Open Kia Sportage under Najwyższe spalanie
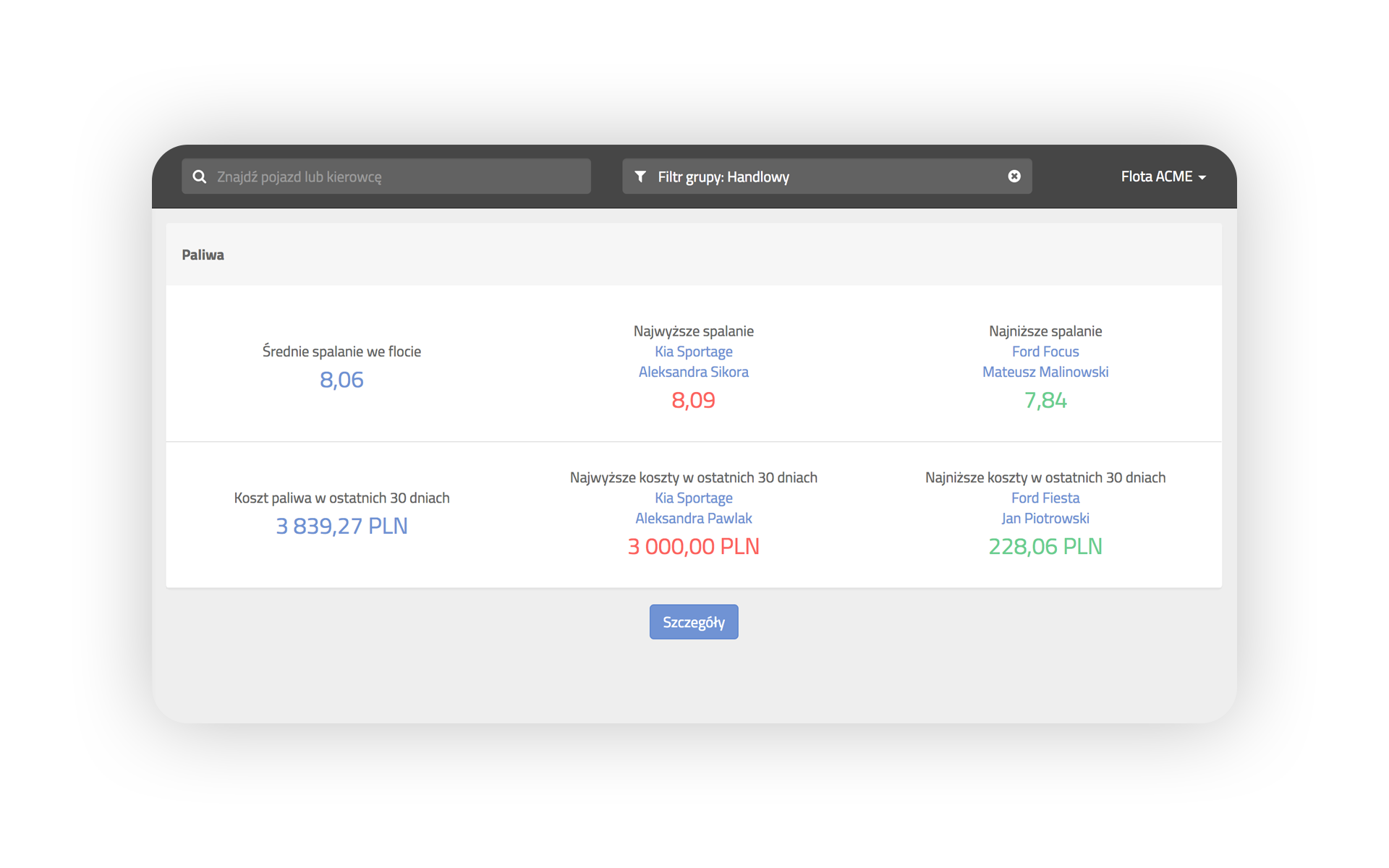Screen dimensions: 1389x868 693,352
